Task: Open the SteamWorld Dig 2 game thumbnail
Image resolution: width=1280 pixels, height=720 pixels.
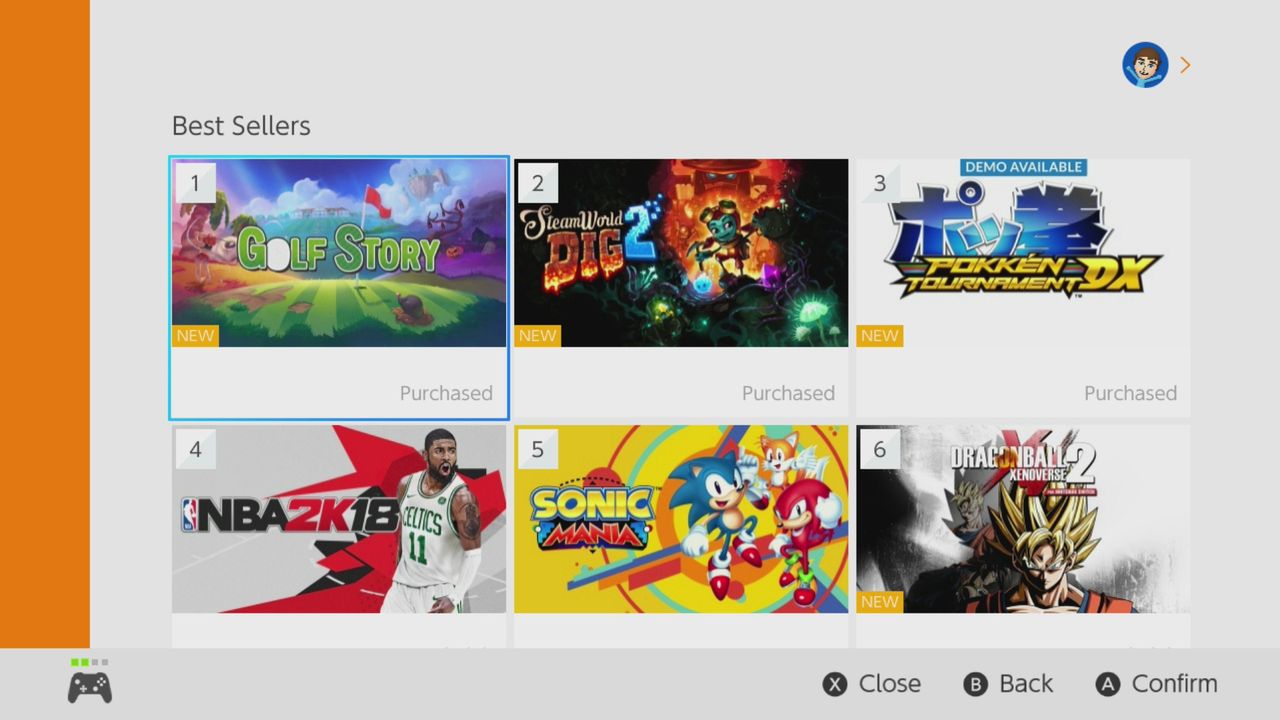Action: click(x=681, y=253)
